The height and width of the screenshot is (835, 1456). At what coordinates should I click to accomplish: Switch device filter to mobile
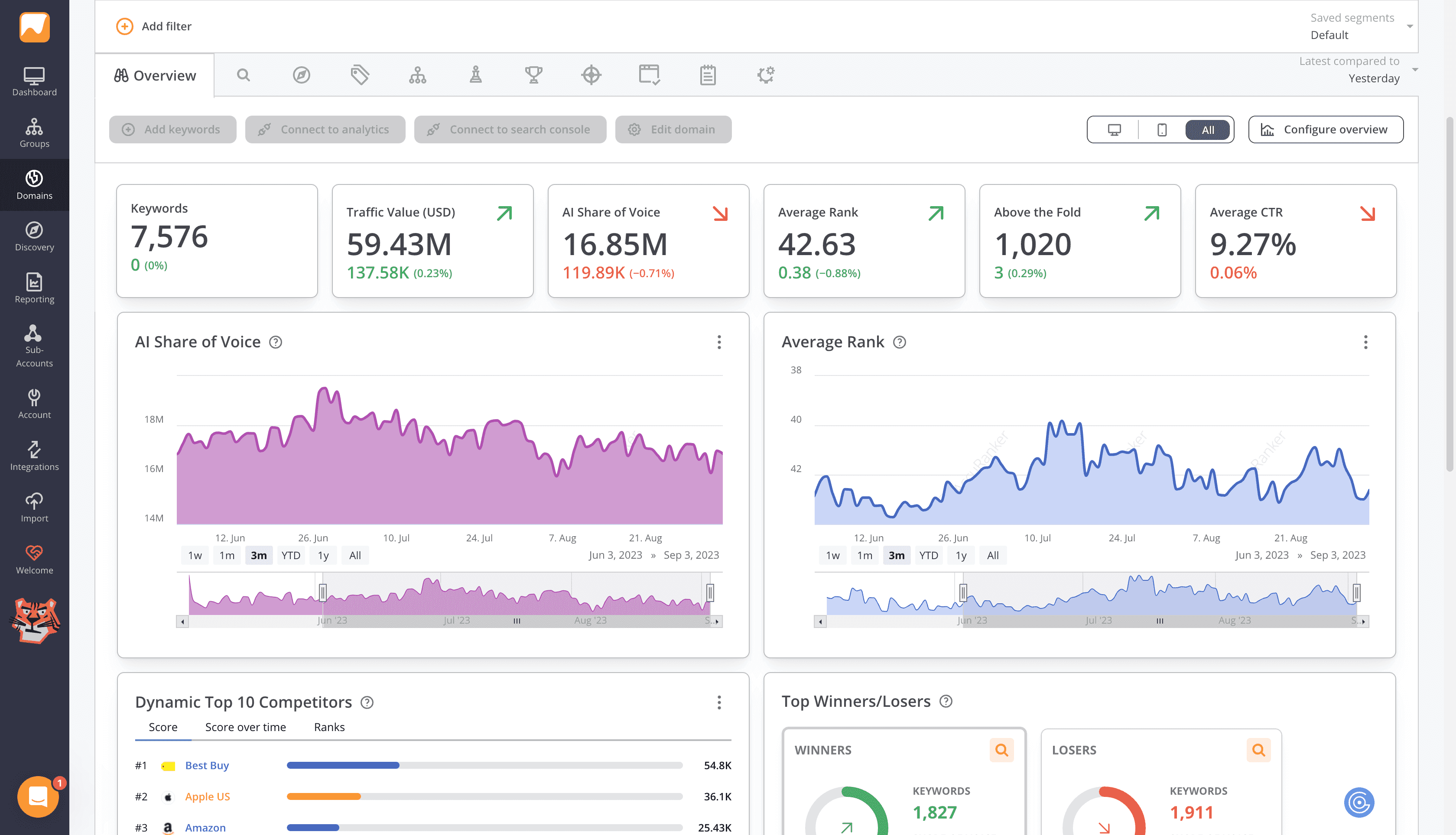click(x=1162, y=130)
